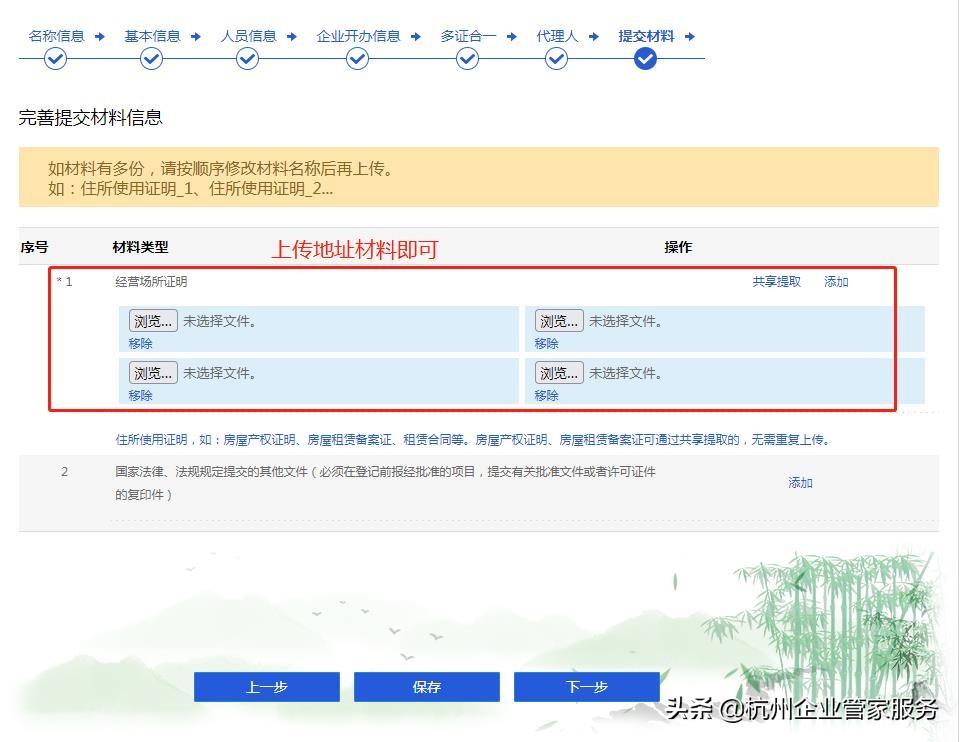Open the 名称信息 step
The width and height of the screenshot is (960, 742).
56,36
